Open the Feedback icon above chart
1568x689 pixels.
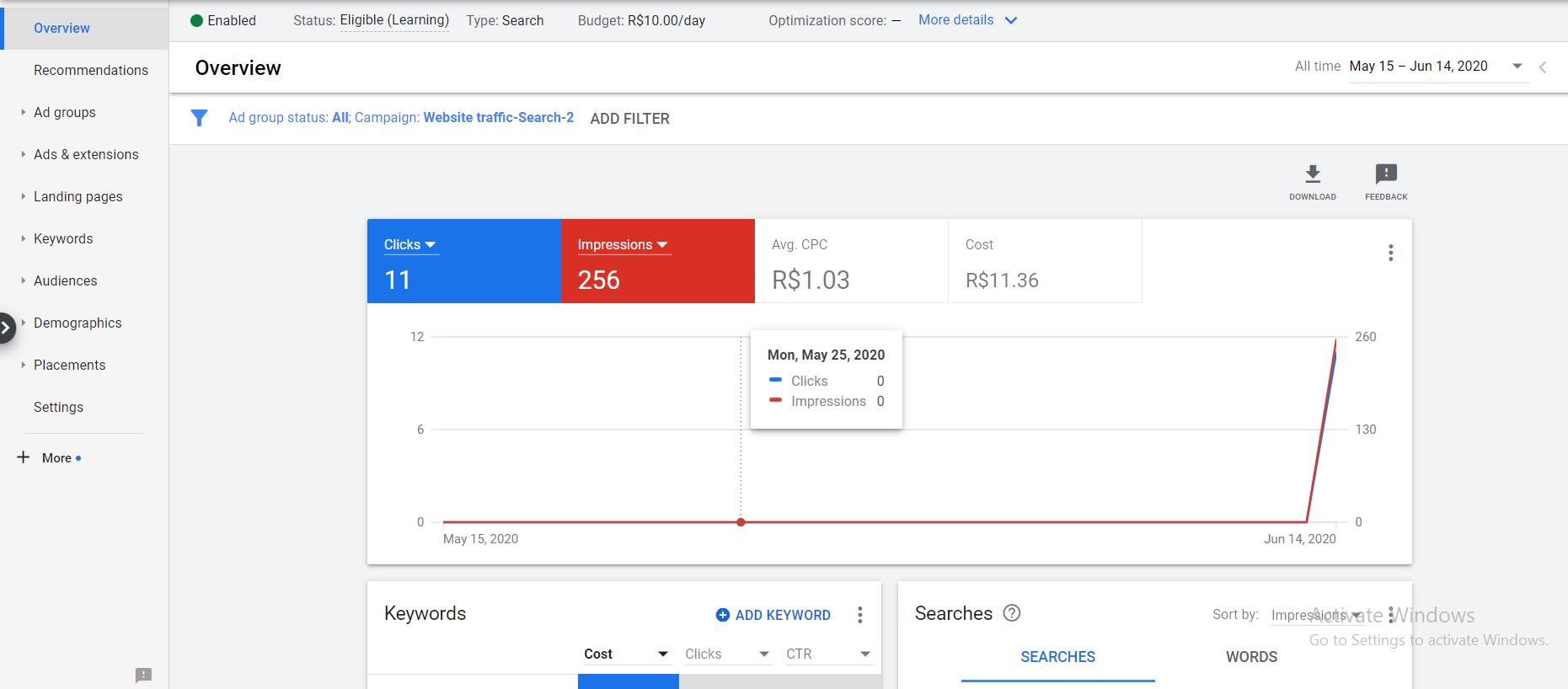tap(1386, 174)
